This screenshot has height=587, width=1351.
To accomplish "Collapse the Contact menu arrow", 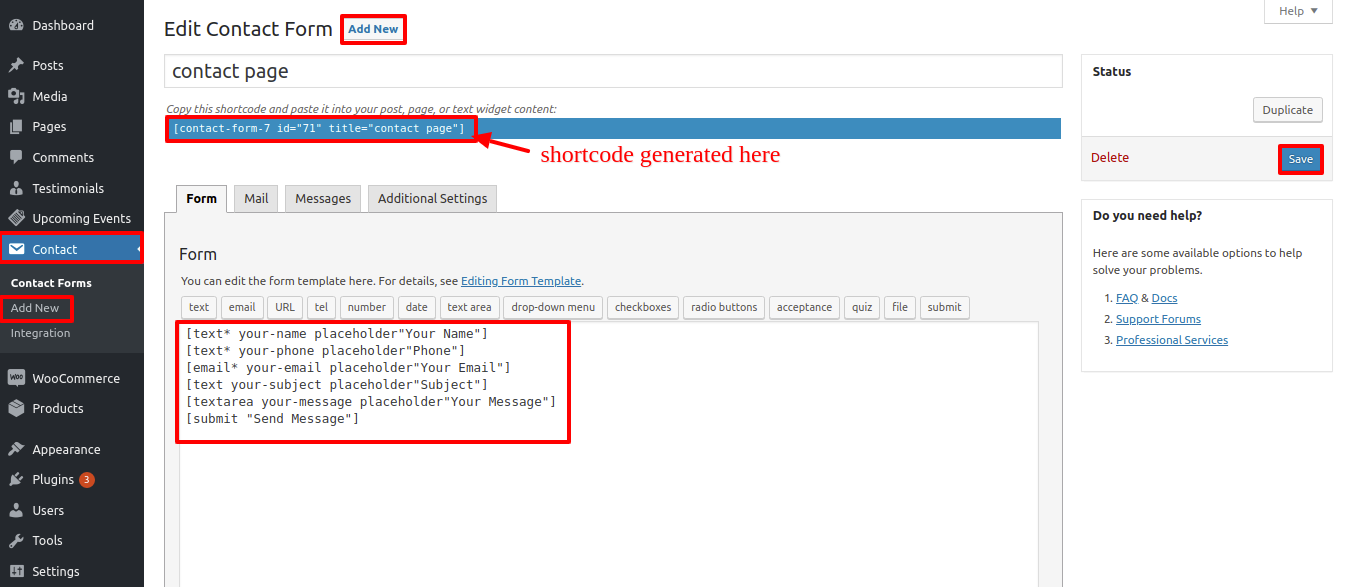I will (x=139, y=249).
